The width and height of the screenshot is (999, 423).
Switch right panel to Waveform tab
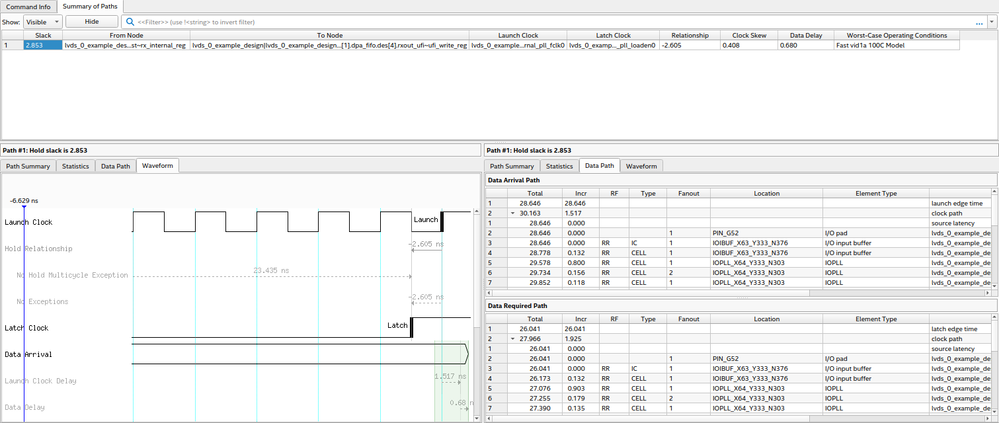point(641,166)
